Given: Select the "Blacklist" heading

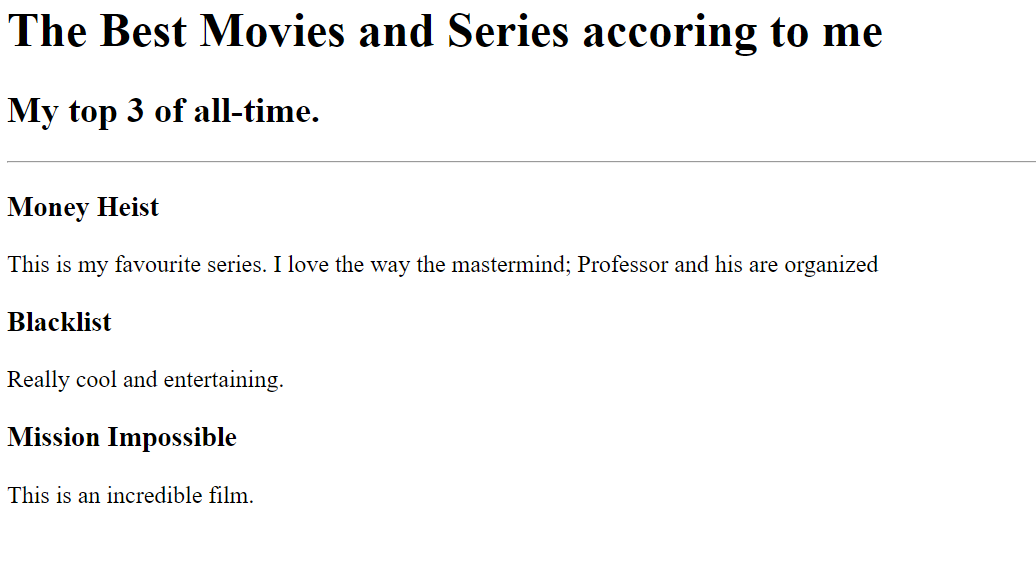Looking at the screenshot, I should coord(59,322).
